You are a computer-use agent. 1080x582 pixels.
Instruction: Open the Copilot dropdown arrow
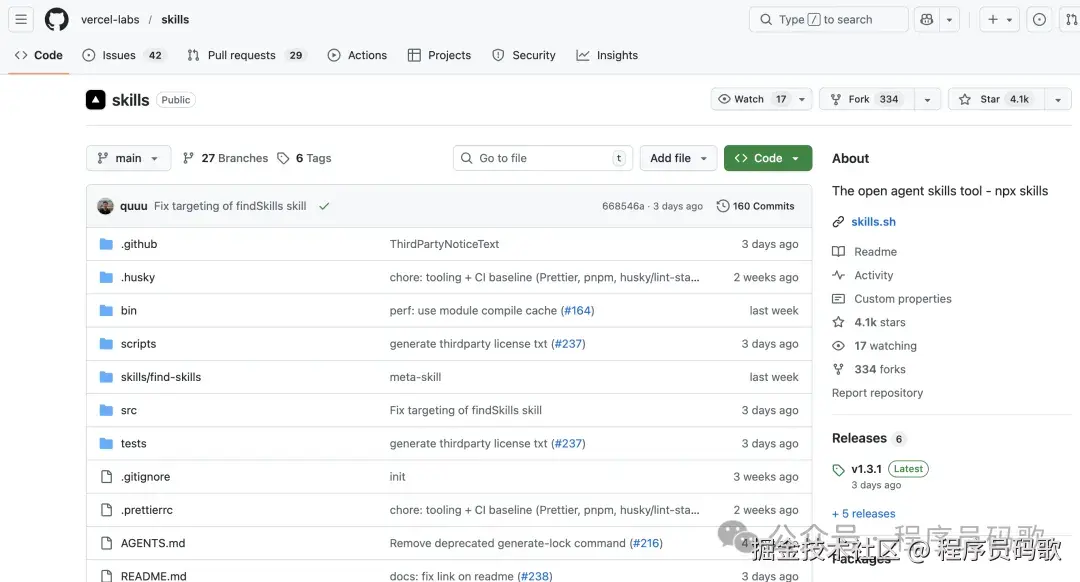coord(949,19)
